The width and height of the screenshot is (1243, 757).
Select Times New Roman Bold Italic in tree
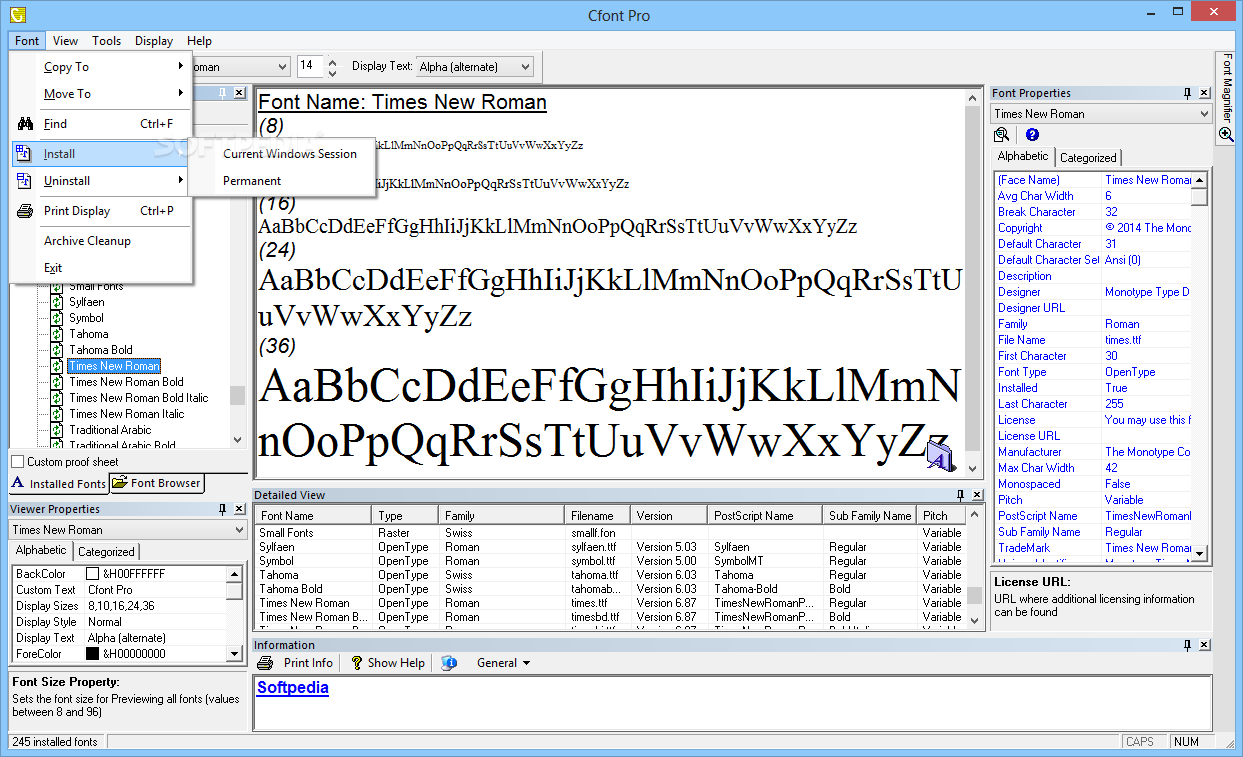point(138,398)
